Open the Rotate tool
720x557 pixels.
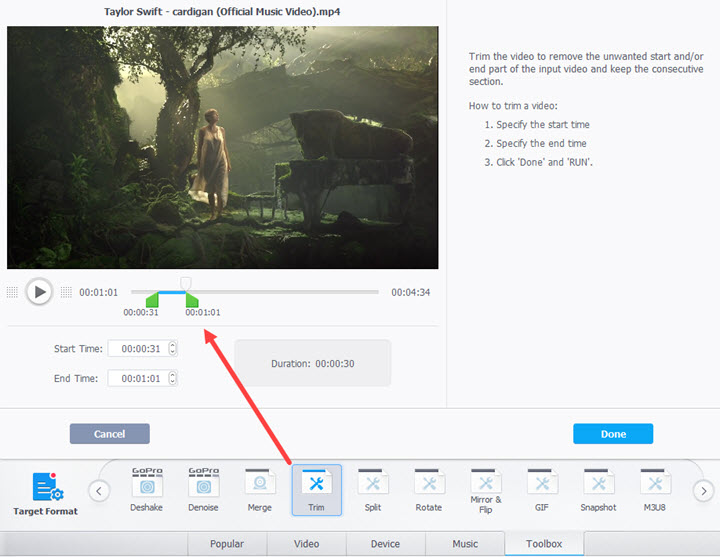pyautogui.click(x=429, y=489)
